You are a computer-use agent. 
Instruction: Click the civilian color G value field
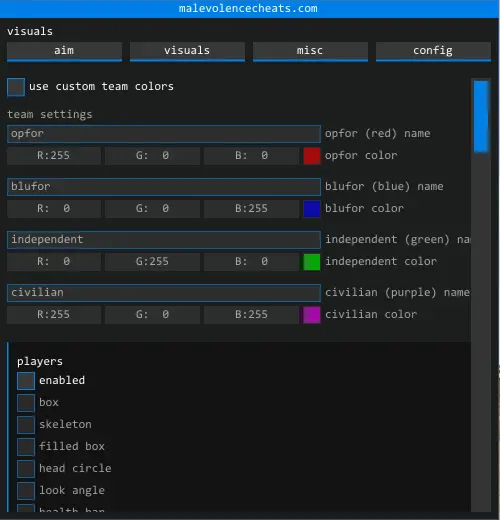click(x=152, y=315)
